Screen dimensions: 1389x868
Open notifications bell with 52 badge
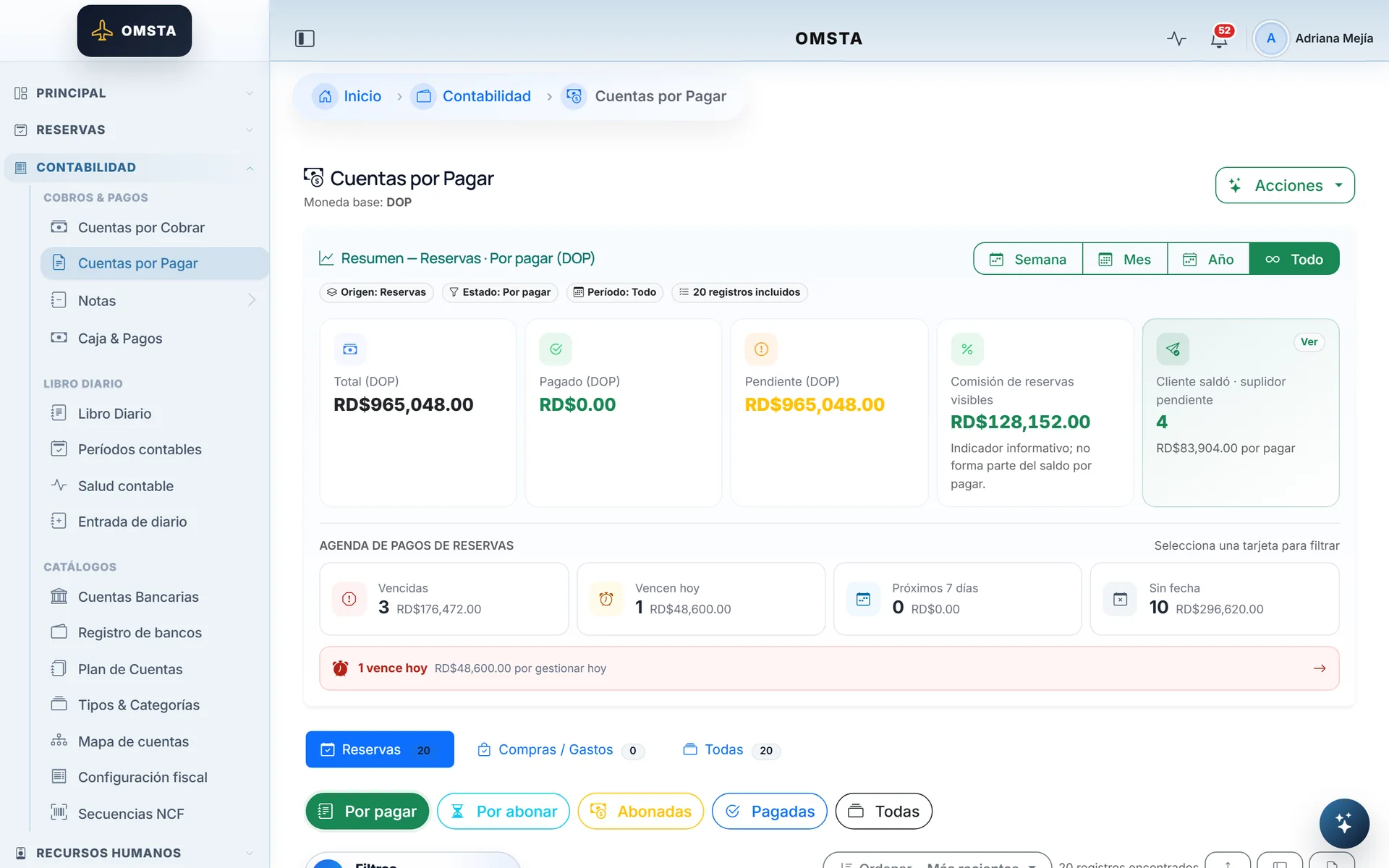point(1220,38)
